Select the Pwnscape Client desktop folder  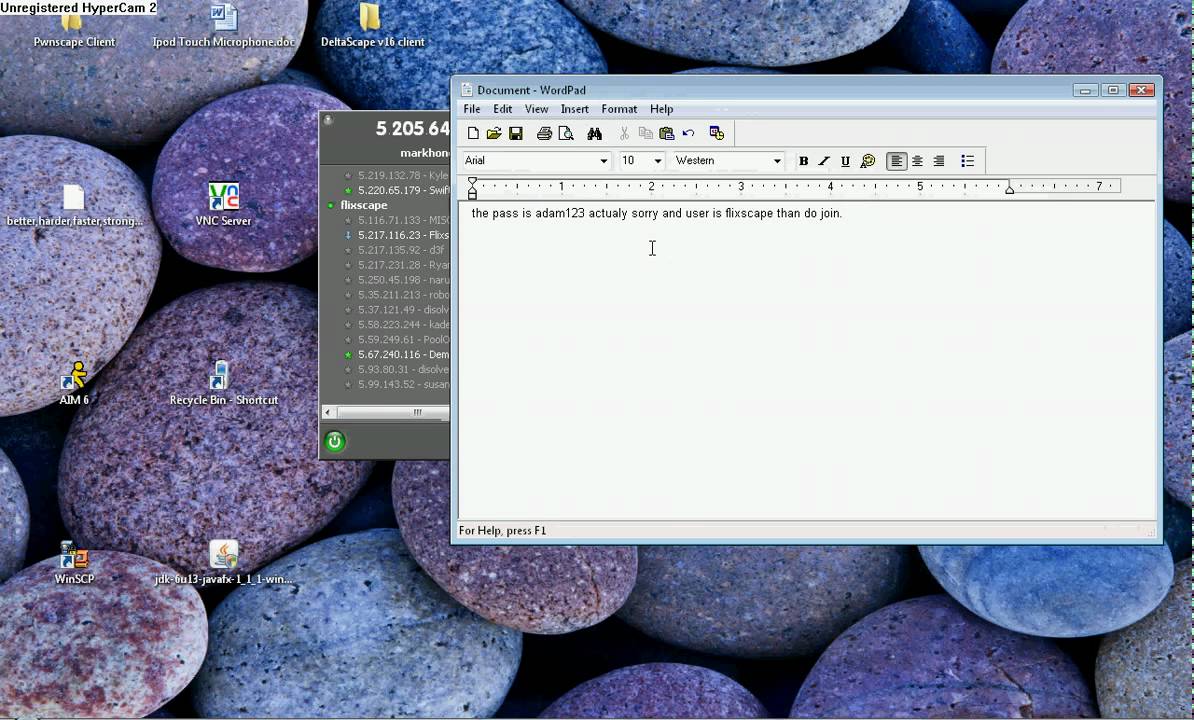pyautogui.click(x=74, y=27)
